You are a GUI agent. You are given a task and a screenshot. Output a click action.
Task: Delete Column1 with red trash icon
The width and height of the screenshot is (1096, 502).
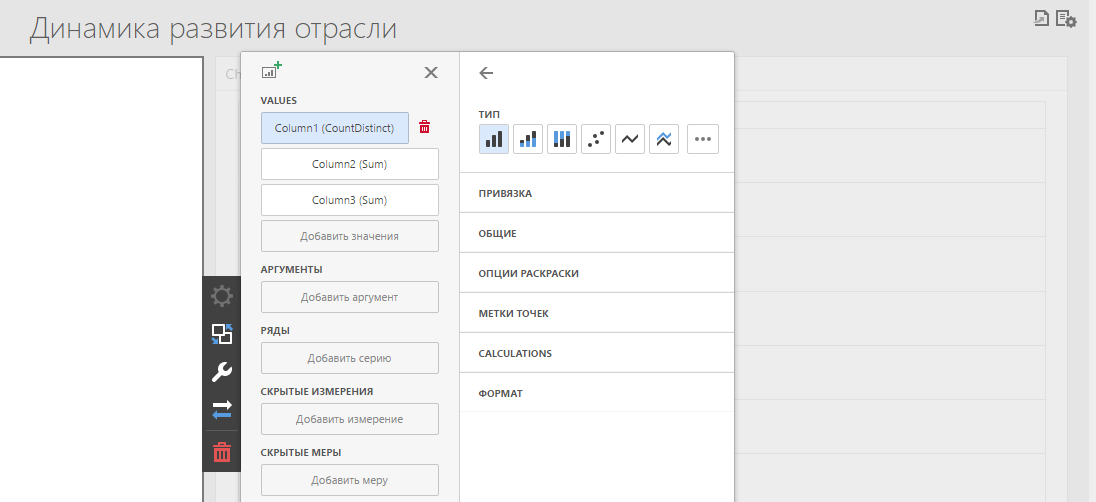(425, 127)
